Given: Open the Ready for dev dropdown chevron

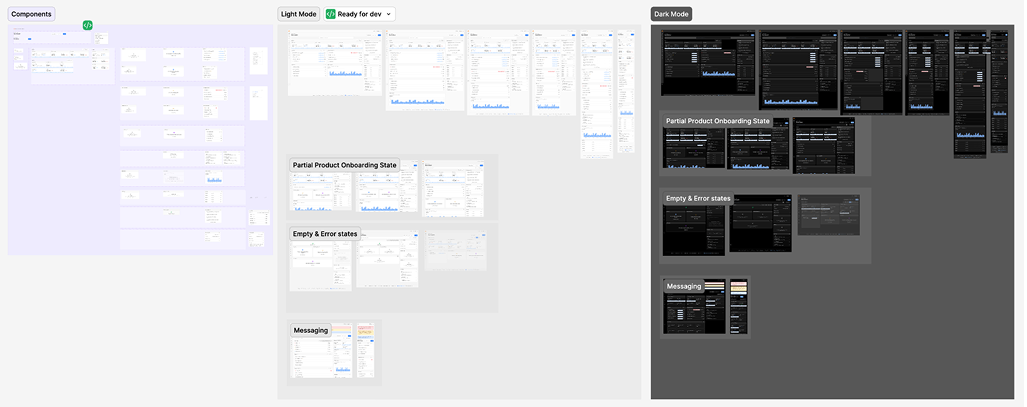Looking at the screenshot, I should [389, 14].
